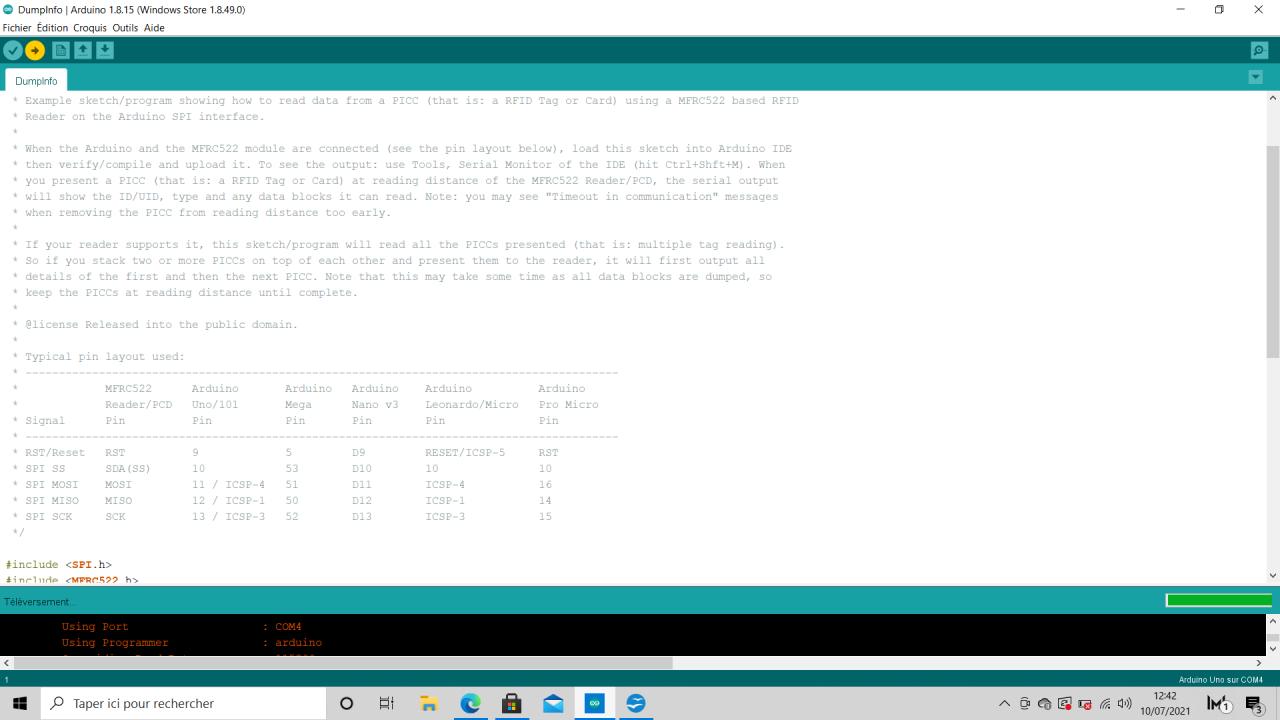Screen dimensions: 1280x720
Task: Click the console horizontal scrollbar thumb
Action: coord(343,662)
